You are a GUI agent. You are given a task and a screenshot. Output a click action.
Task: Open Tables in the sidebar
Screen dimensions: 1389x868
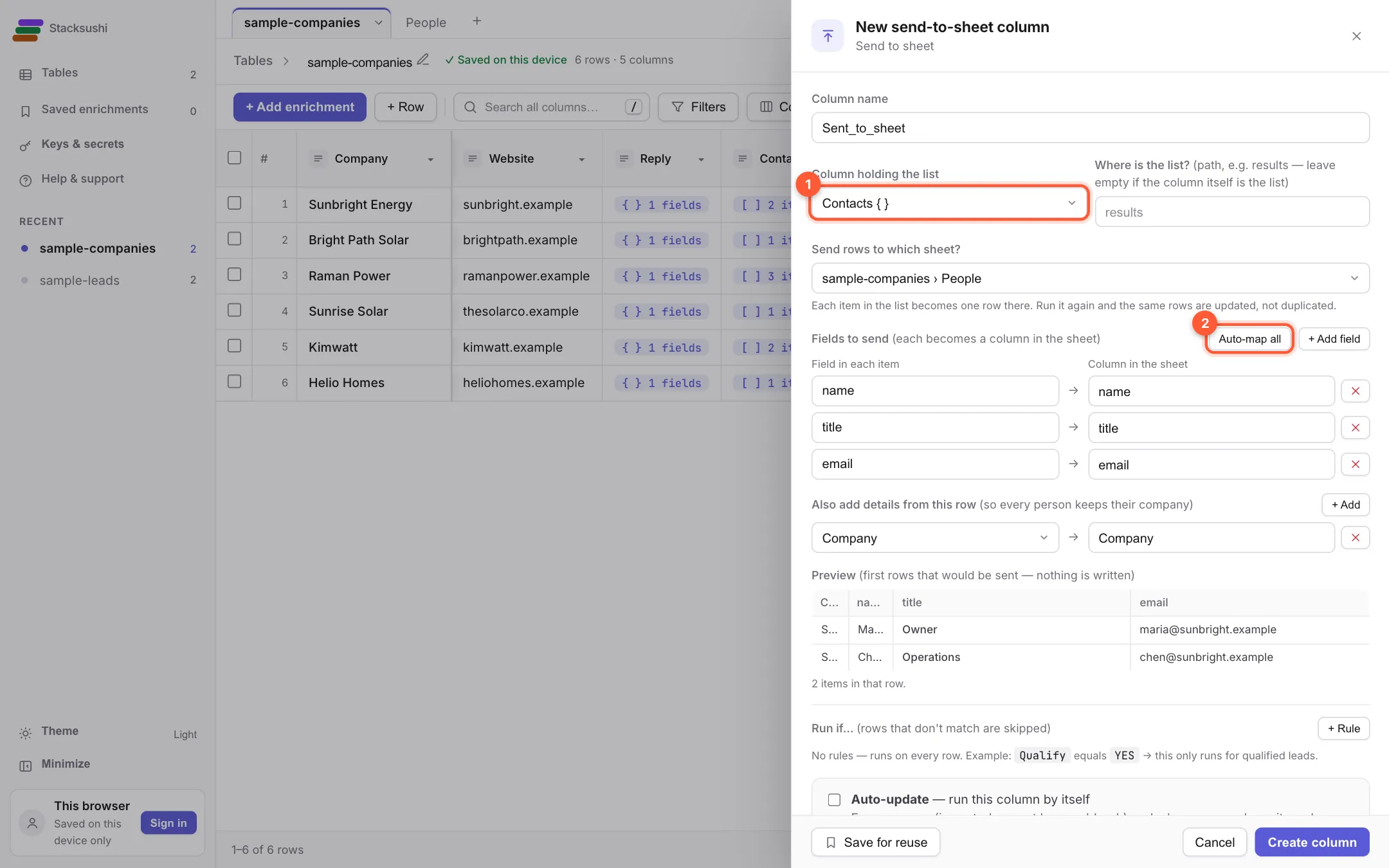(x=107, y=73)
